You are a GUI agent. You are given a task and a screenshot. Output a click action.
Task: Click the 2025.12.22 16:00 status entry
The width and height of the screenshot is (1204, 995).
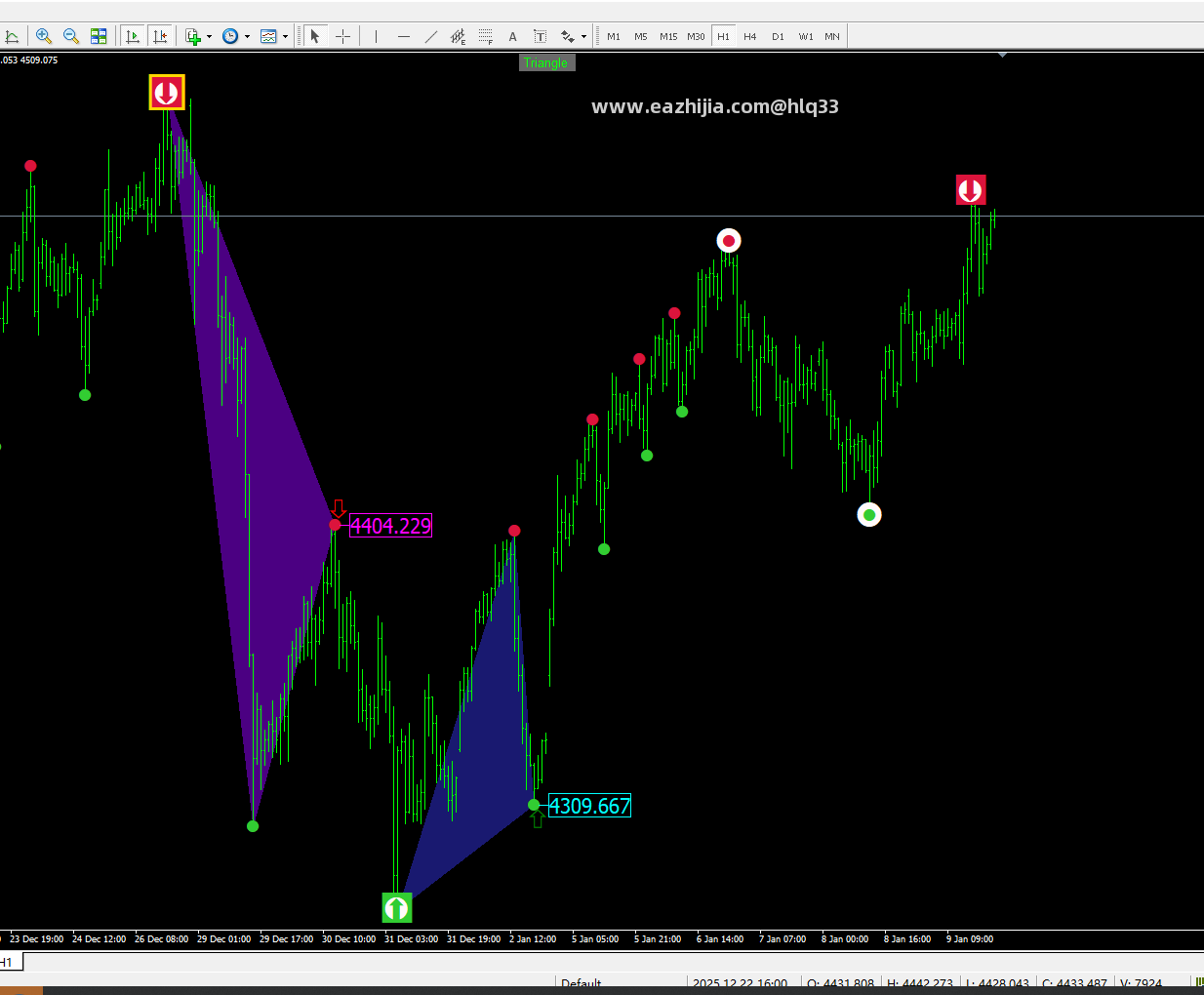click(x=740, y=983)
